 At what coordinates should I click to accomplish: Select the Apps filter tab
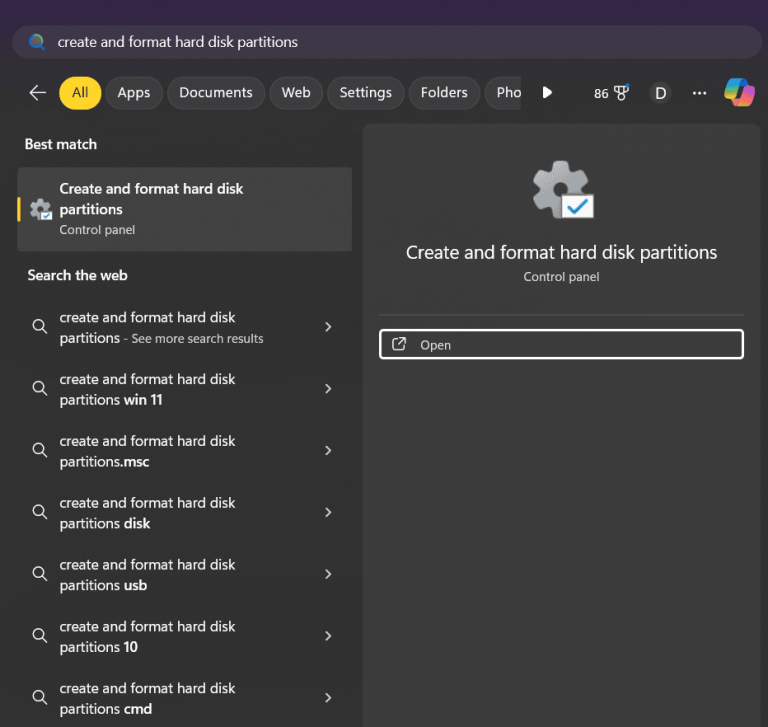(x=133, y=93)
